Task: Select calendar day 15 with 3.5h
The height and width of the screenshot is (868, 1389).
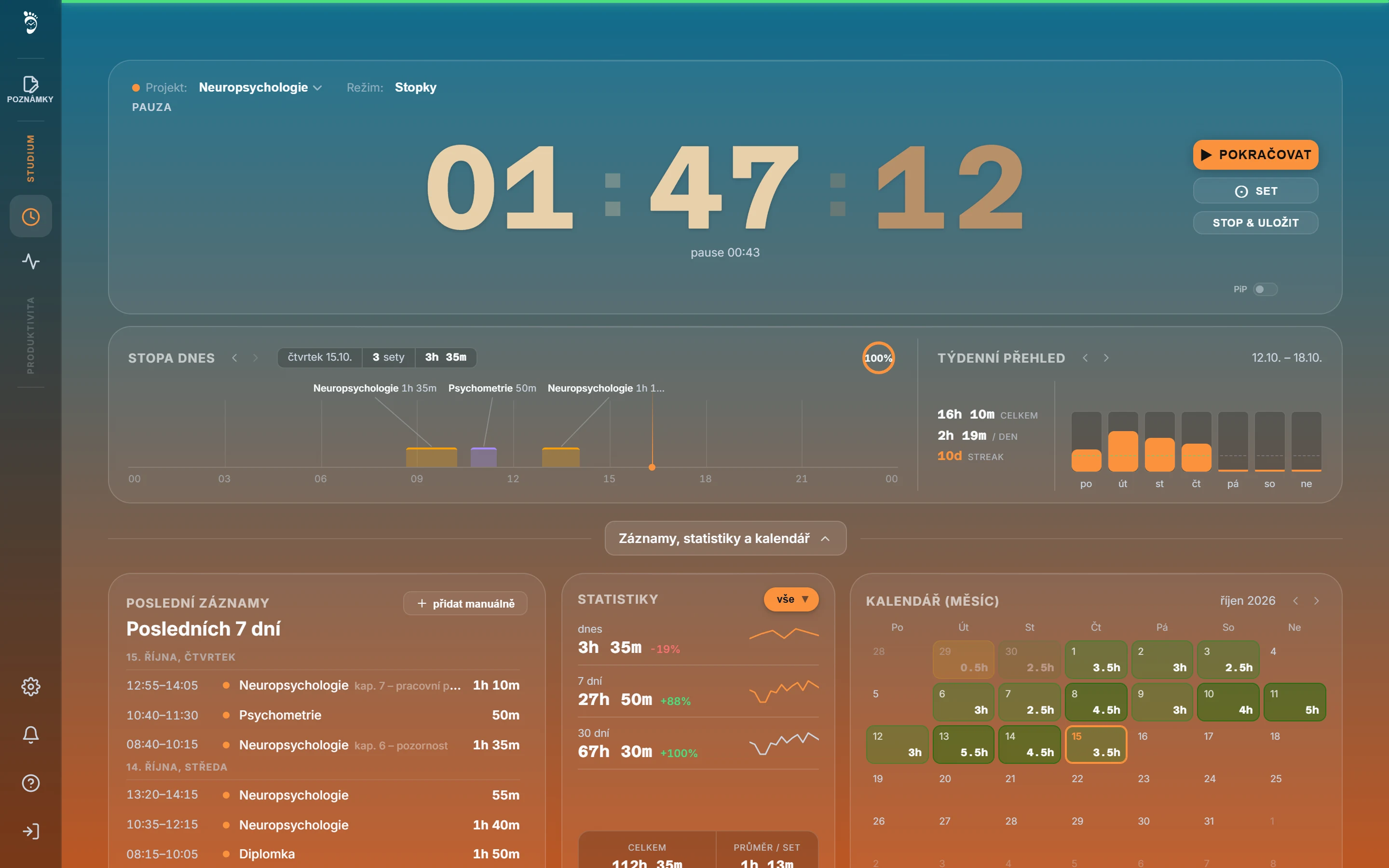Action: [1096, 744]
